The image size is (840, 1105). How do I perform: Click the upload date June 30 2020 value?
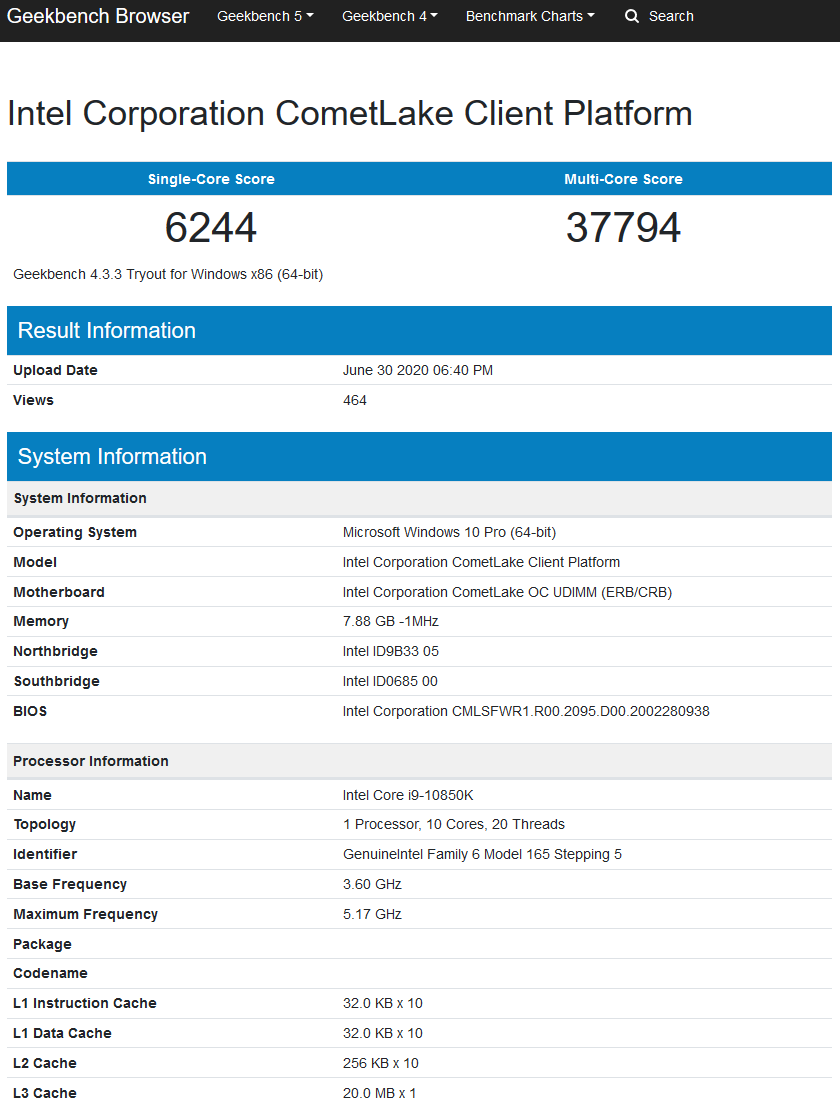pos(418,371)
